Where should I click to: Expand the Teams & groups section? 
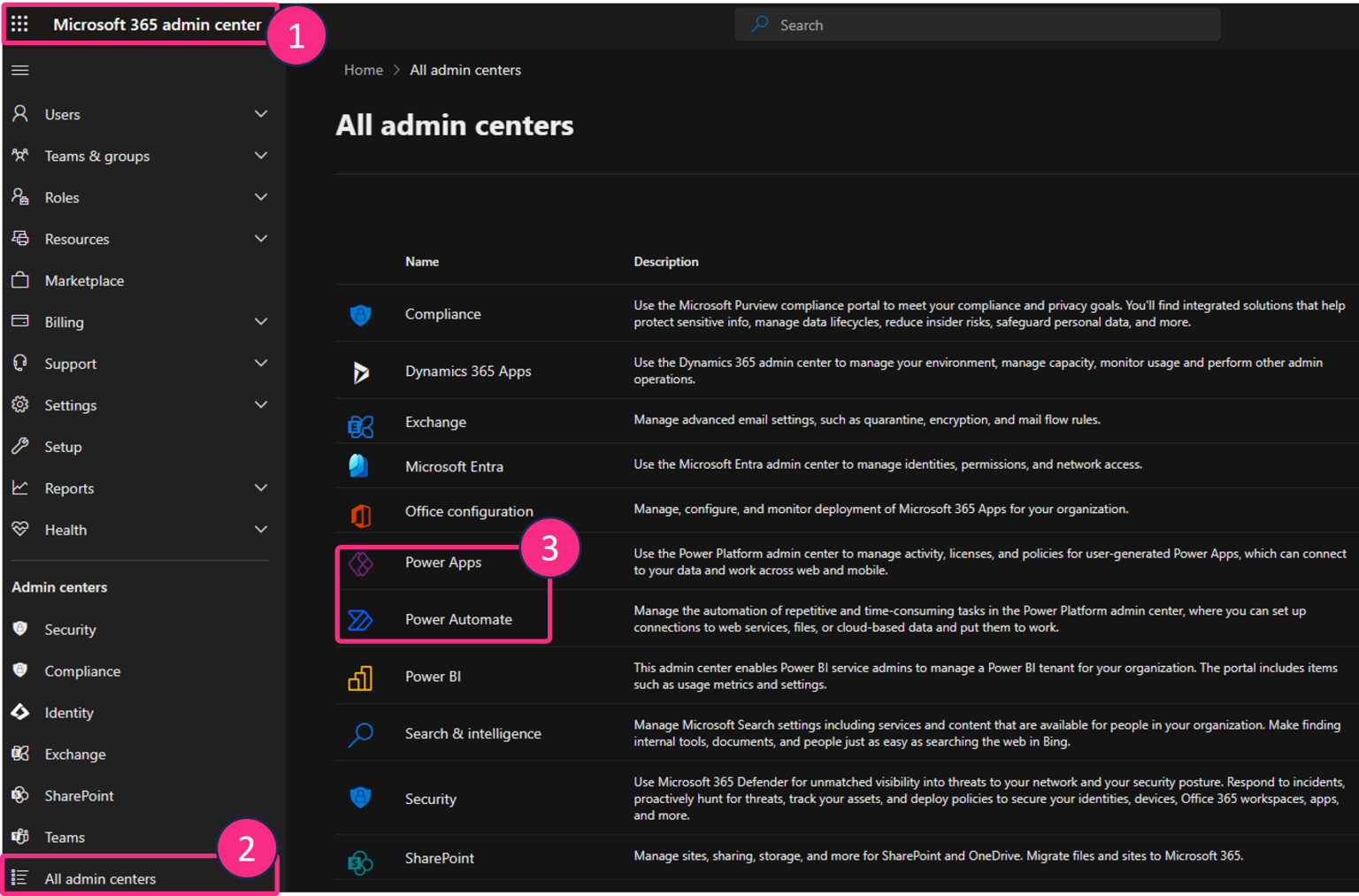(260, 155)
